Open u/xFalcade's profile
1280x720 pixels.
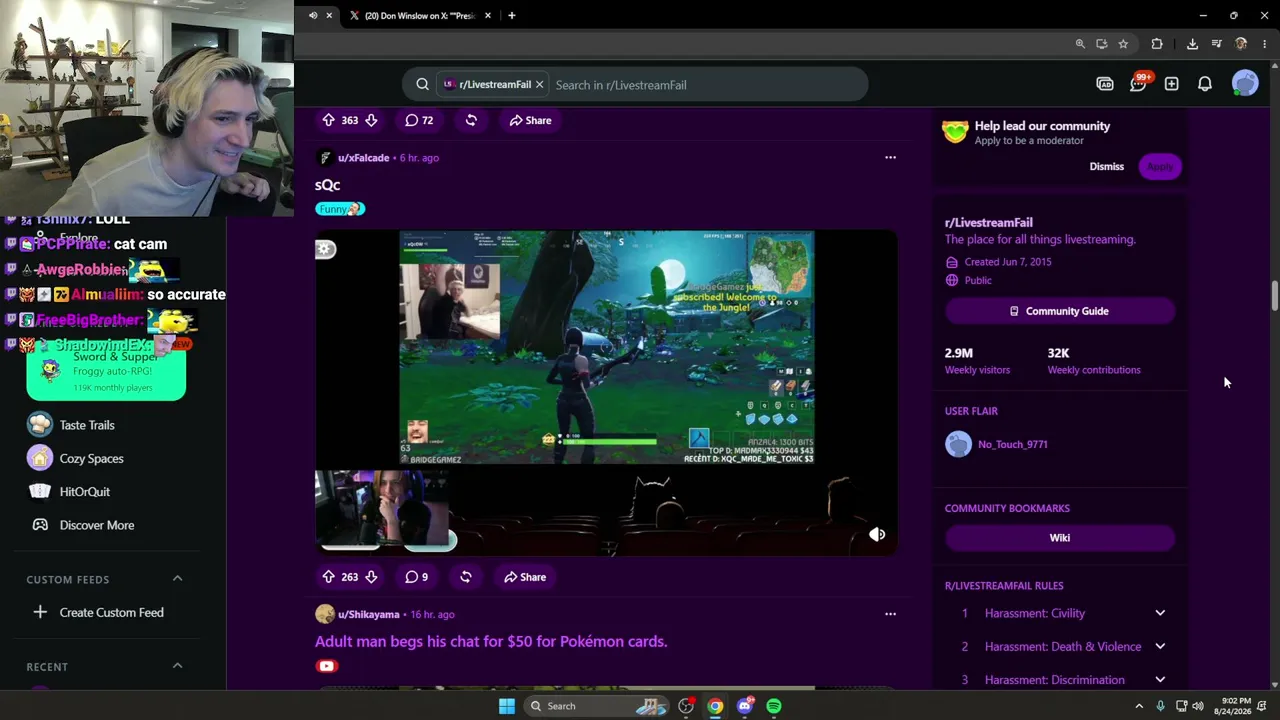click(x=363, y=158)
